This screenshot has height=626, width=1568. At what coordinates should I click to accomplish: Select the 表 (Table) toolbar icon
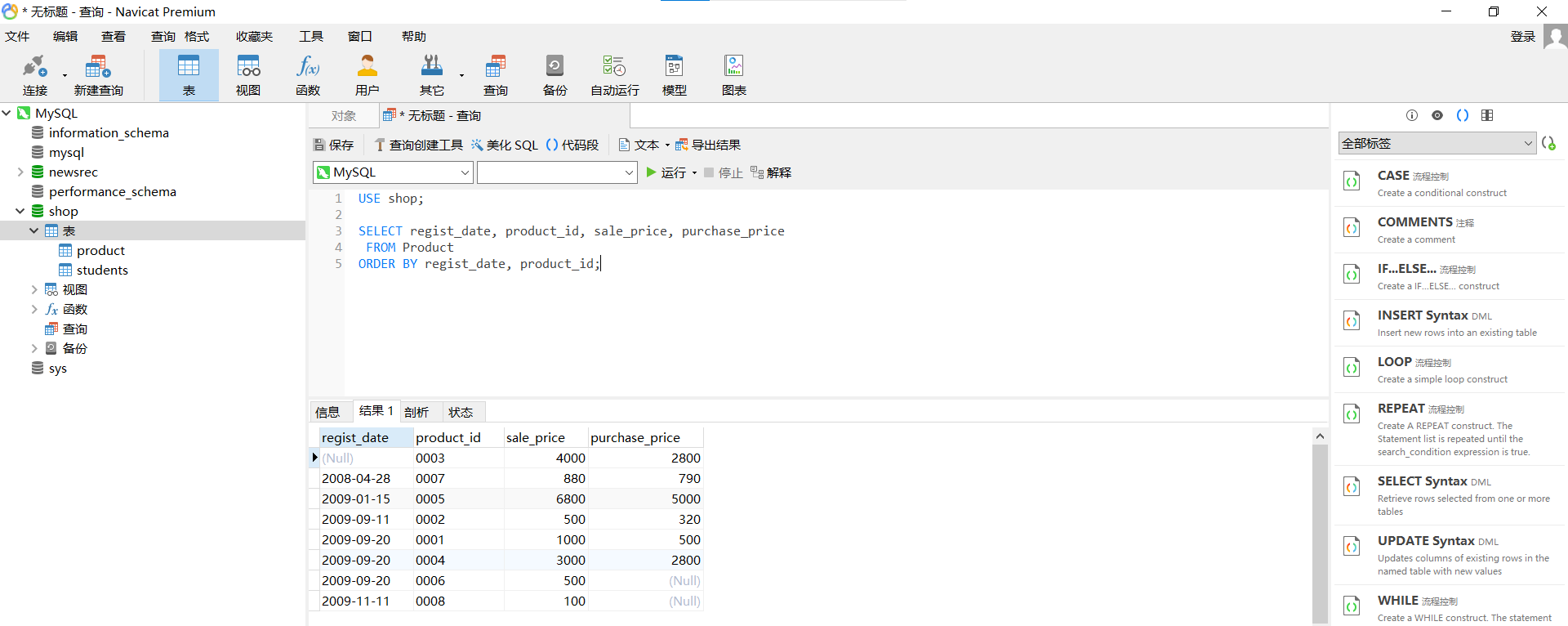(x=189, y=74)
